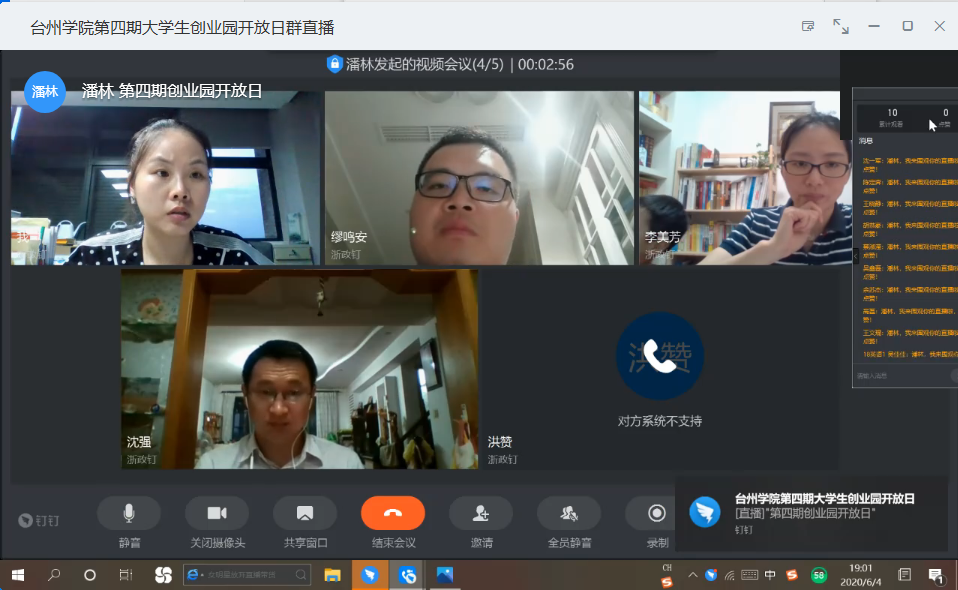This screenshot has height=590, width=958.
Task: Open File Explorer from the taskbar
Action: click(333, 575)
